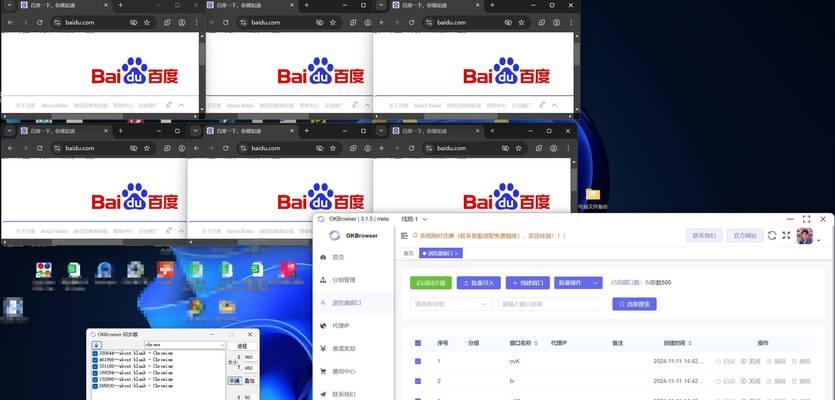Click the delete (删除) action in row 2

[x=801, y=381]
